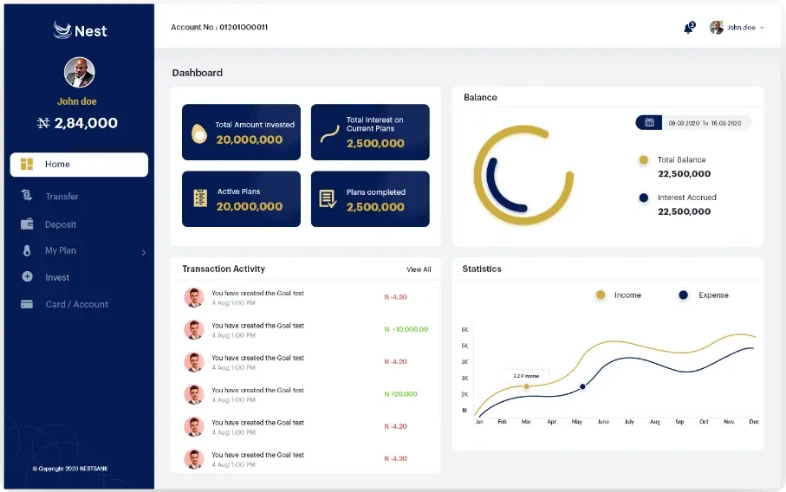
Task: Click the 3.2 K income chart marker
Action: point(526,386)
